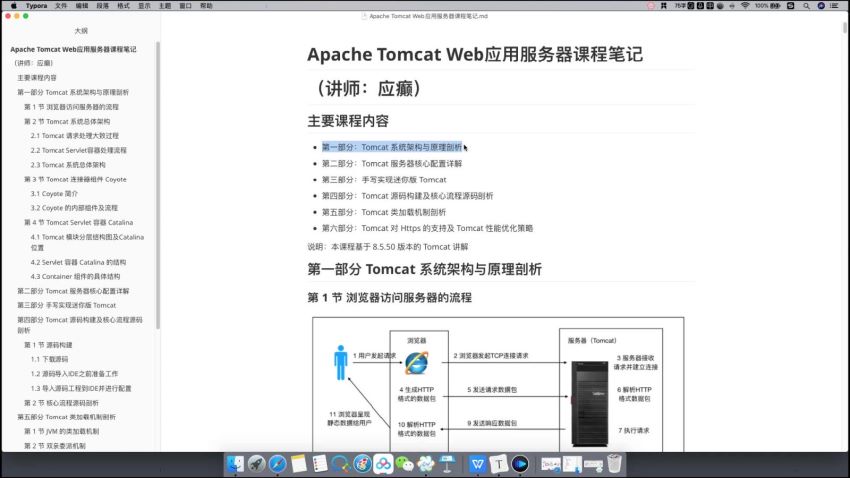Jump to outline 4.2 Servlet 容器 Catalina 的结构
Viewport: 850px width, 478px height.
tap(78, 262)
